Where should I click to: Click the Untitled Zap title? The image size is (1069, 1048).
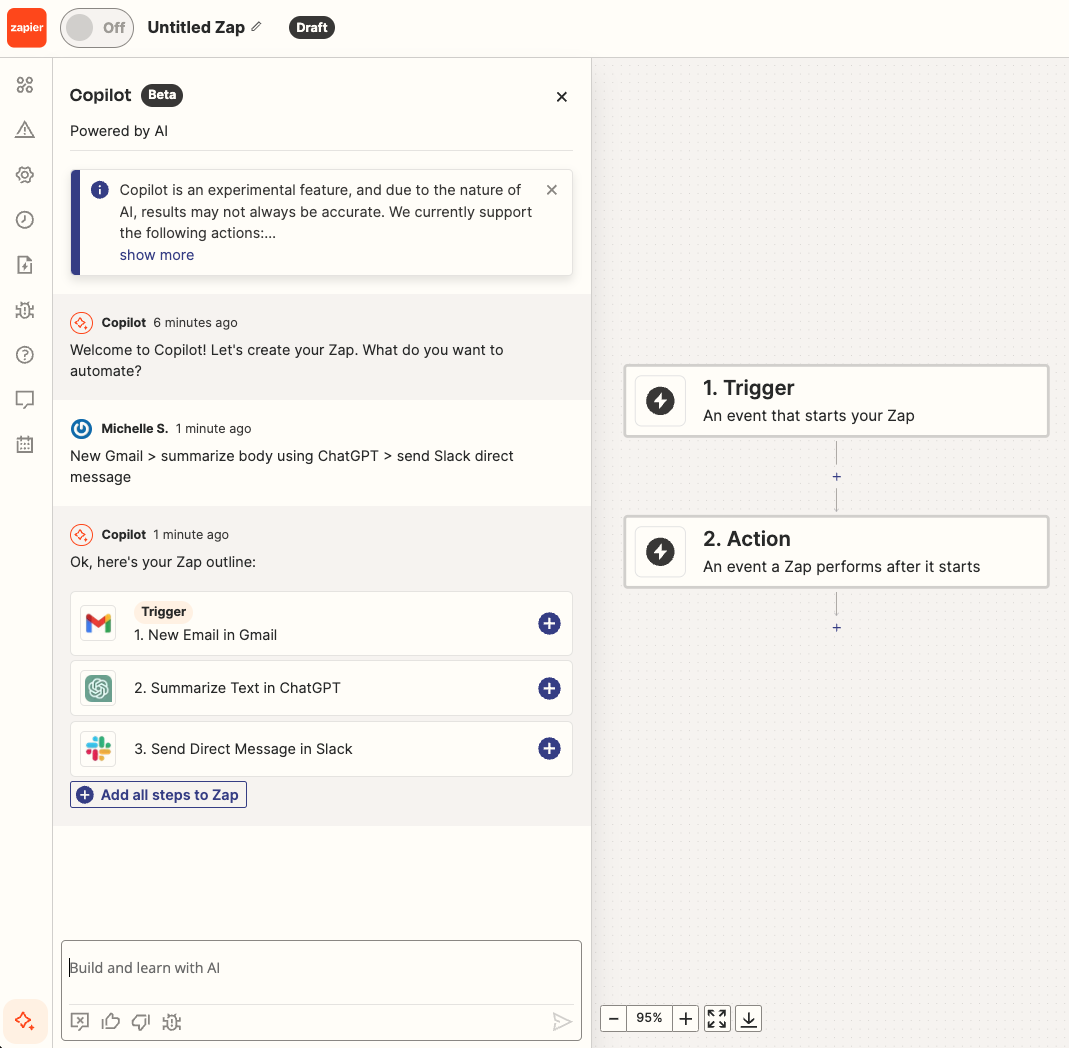tap(196, 27)
